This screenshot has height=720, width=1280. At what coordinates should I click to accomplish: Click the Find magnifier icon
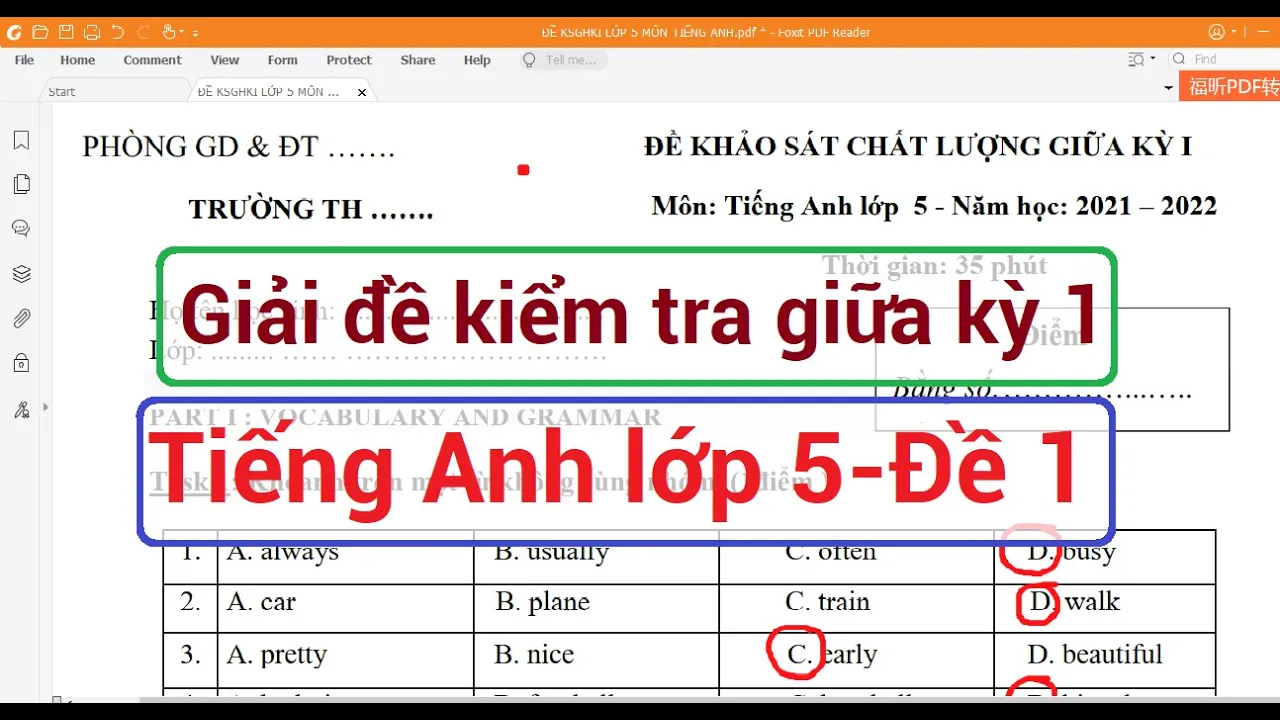pos(1179,59)
